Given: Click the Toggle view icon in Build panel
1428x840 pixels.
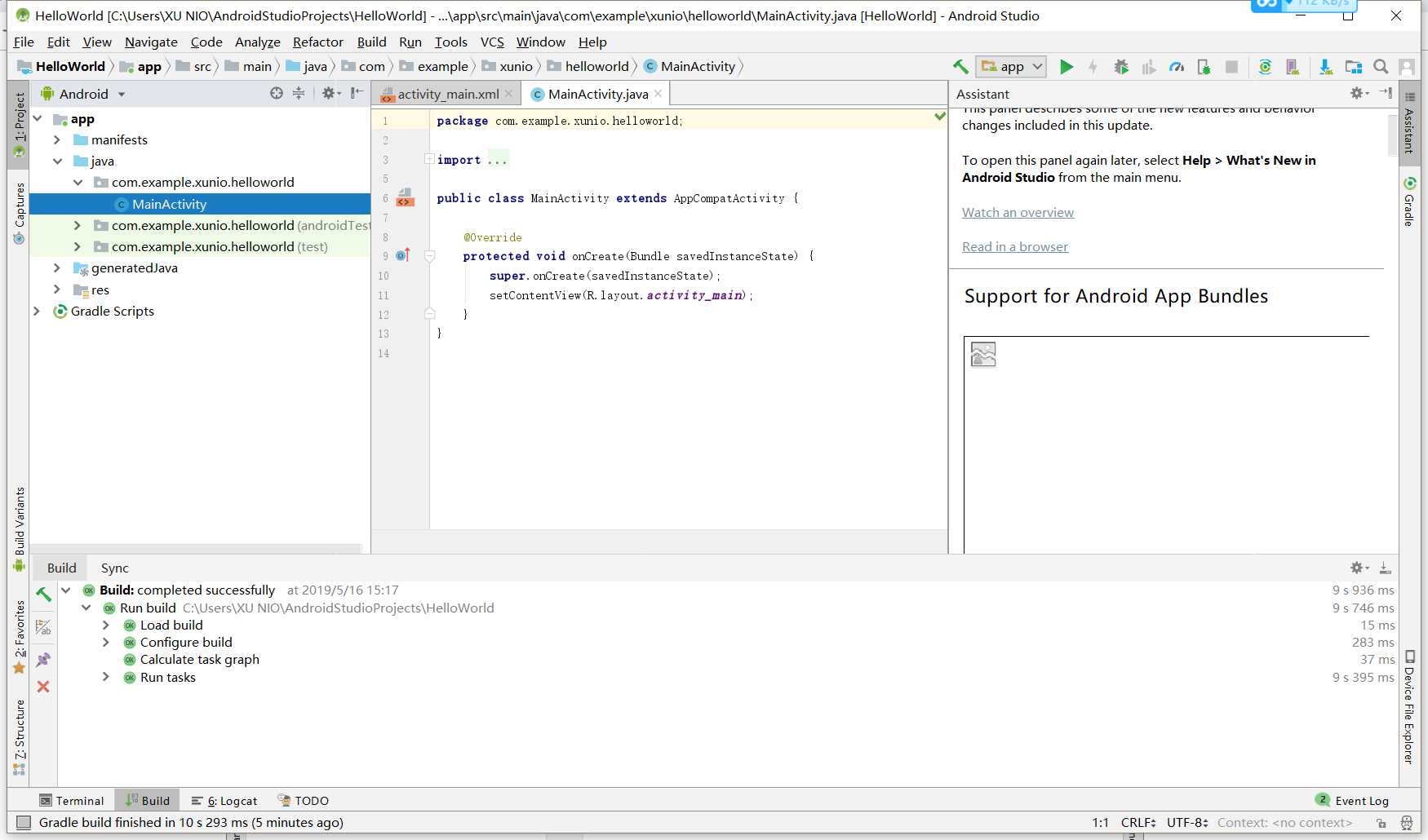Looking at the screenshot, I should click(x=43, y=627).
